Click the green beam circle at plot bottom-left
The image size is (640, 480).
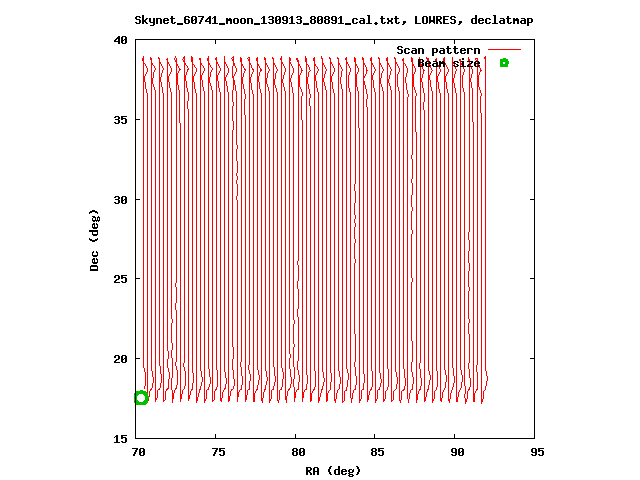141,398
